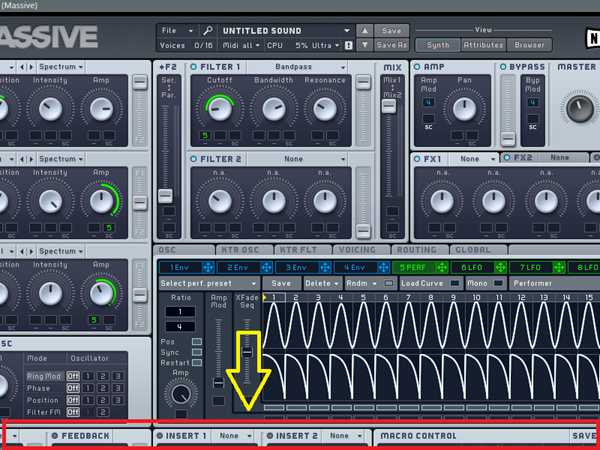Screen dimensions: 600x450
Task: Click the performer Amp Mod slider handle
Action: point(218,382)
